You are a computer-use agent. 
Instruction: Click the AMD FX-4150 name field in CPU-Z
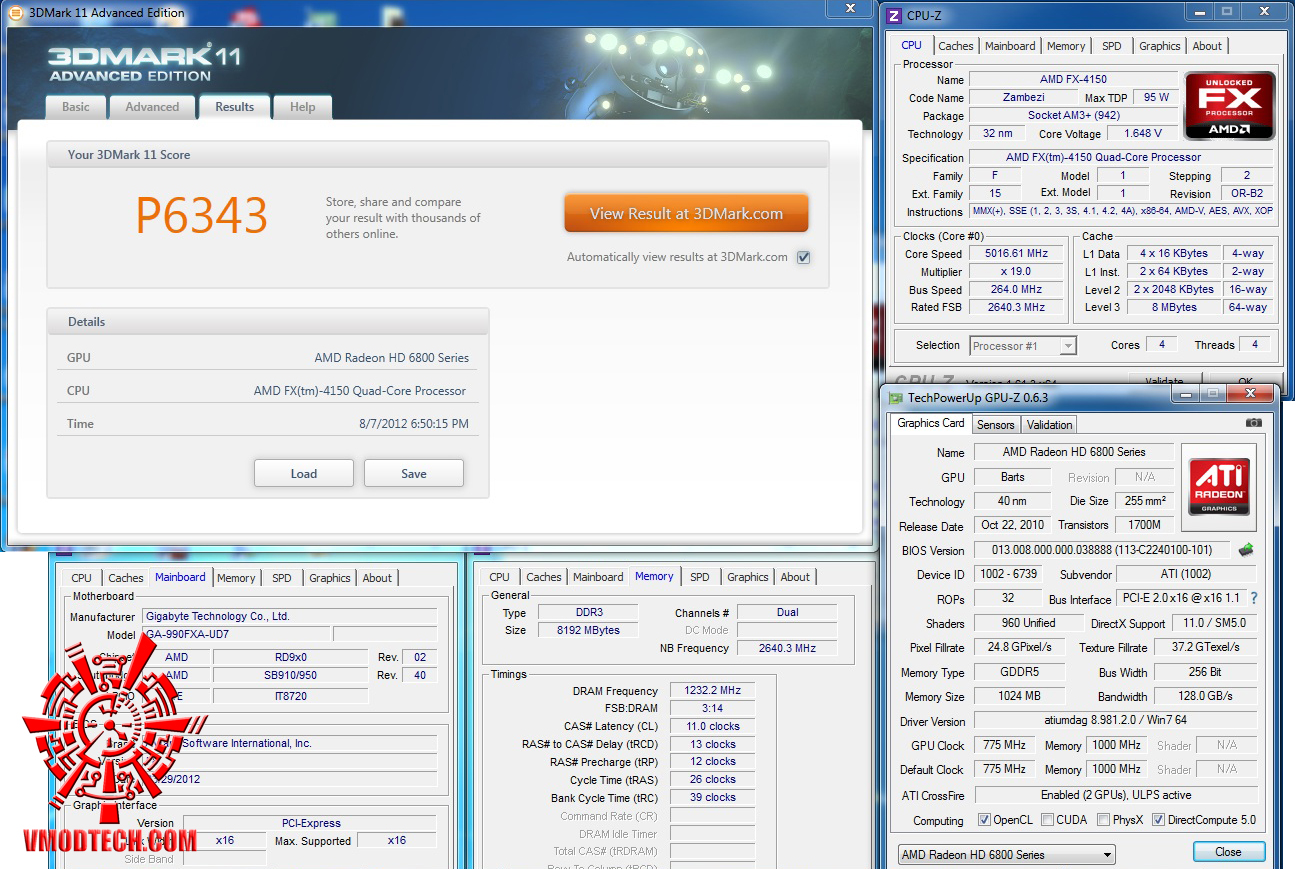click(1073, 79)
